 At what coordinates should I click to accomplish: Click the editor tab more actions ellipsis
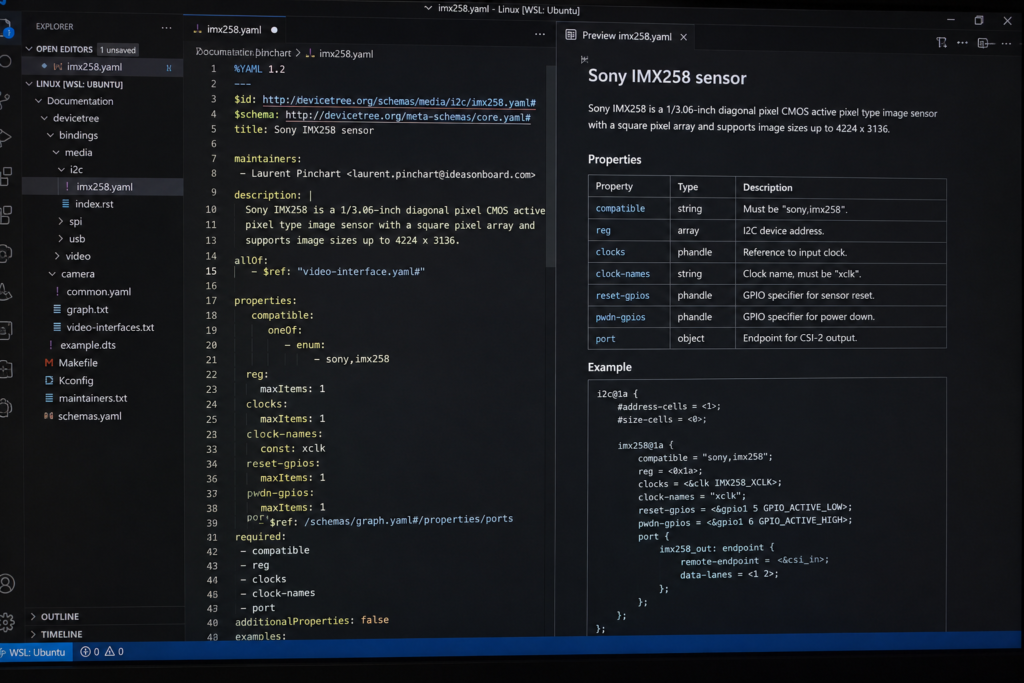[539, 34]
